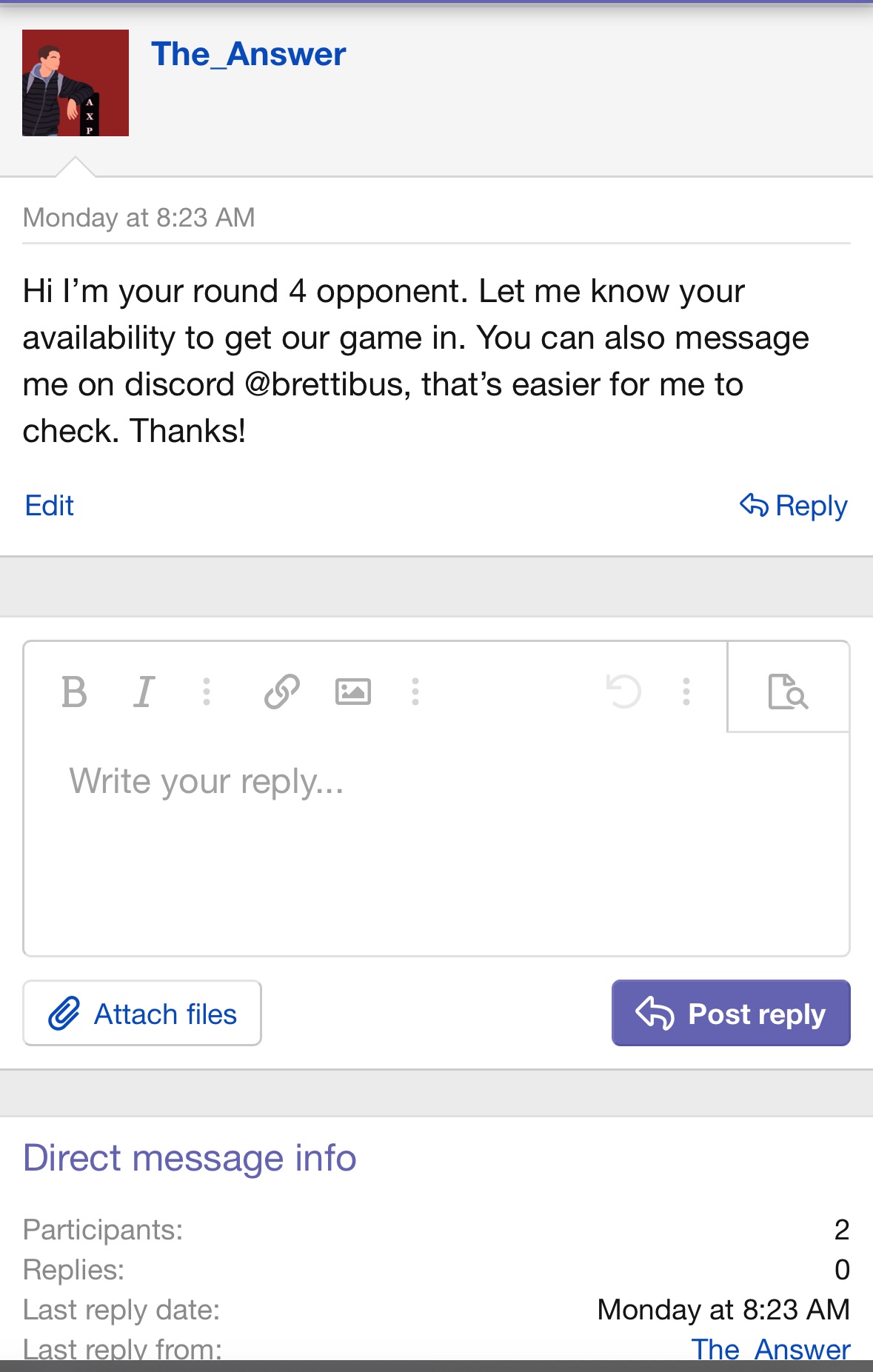Viewport: 873px width, 1372px height.
Task: Edit the message from Monday
Action: (50, 506)
